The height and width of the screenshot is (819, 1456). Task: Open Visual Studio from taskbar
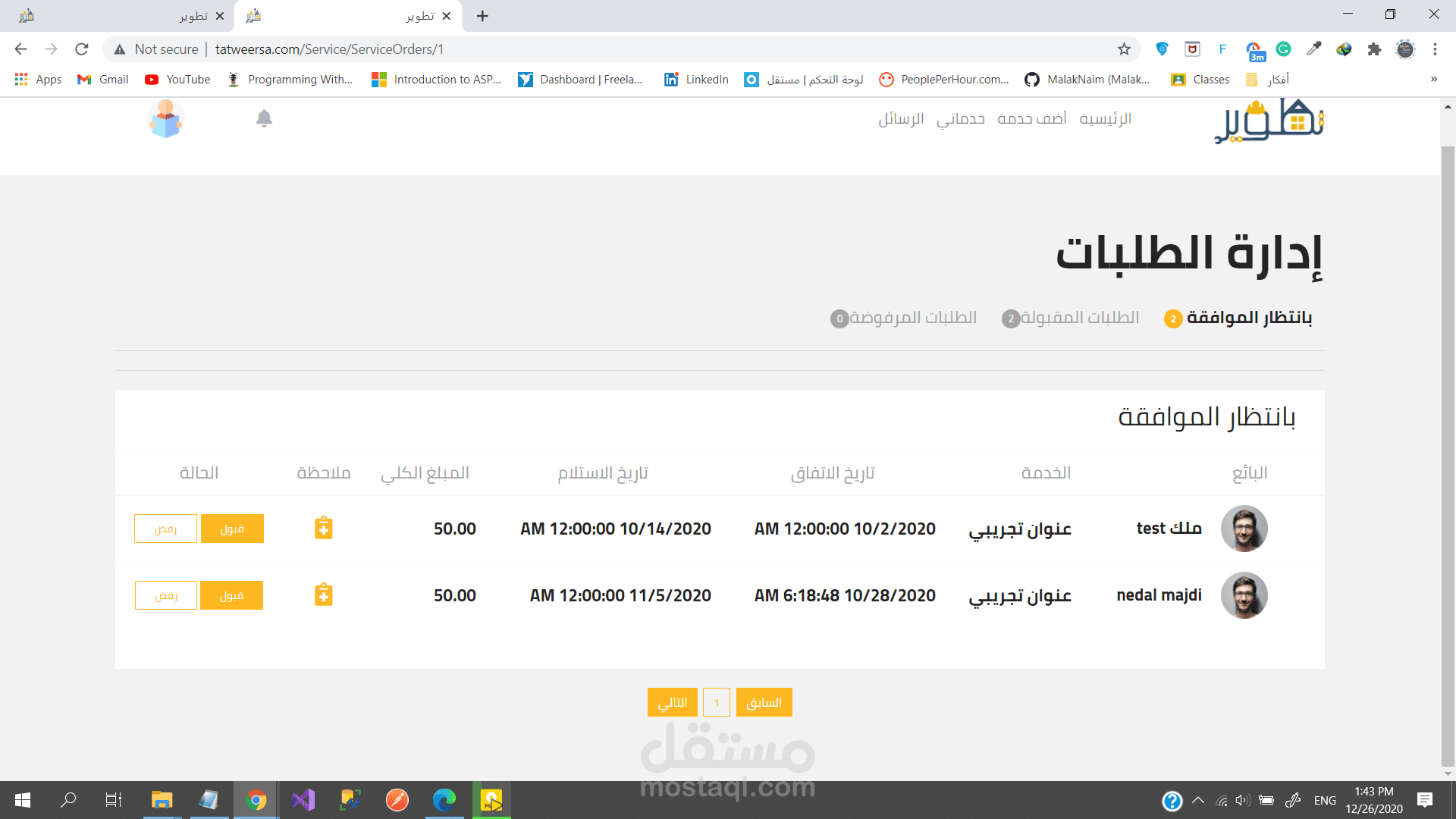[x=303, y=800]
